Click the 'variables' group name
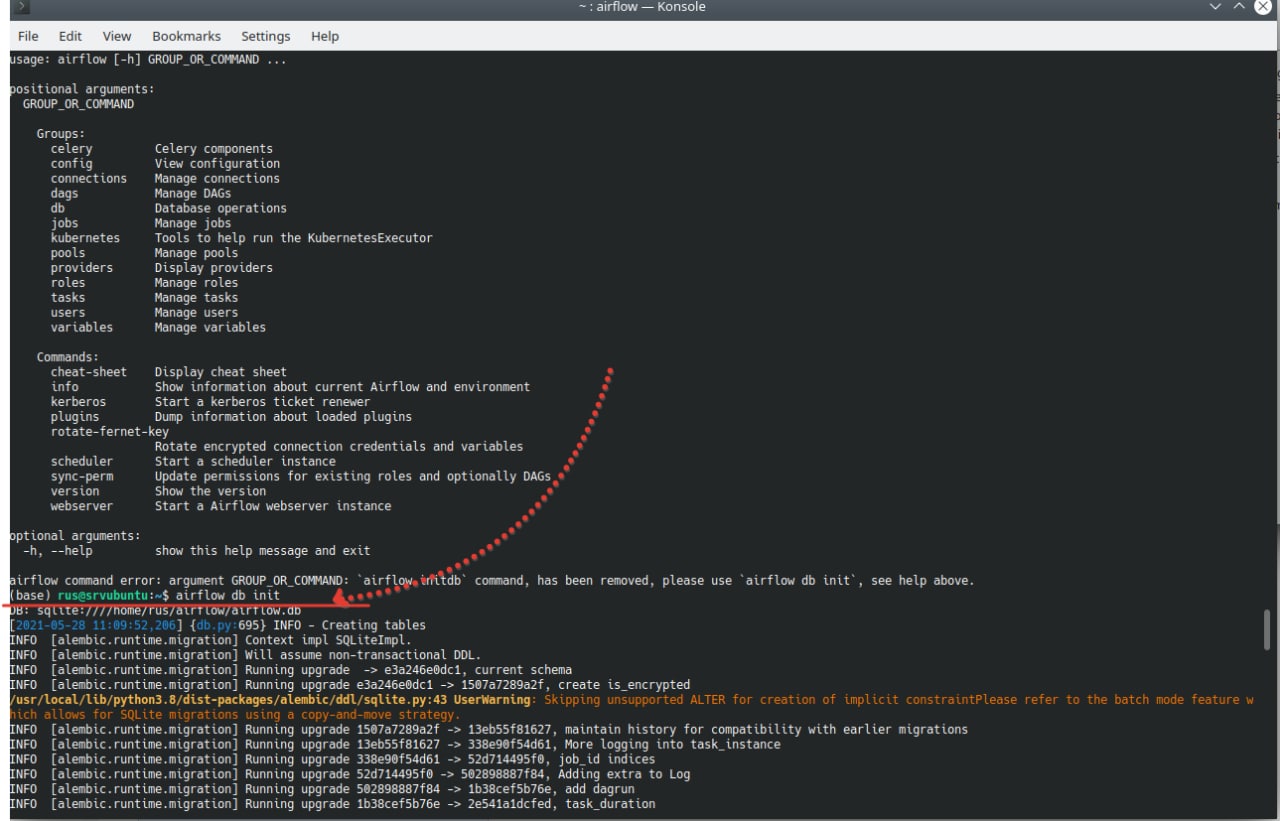The height and width of the screenshot is (821, 1280). point(82,327)
